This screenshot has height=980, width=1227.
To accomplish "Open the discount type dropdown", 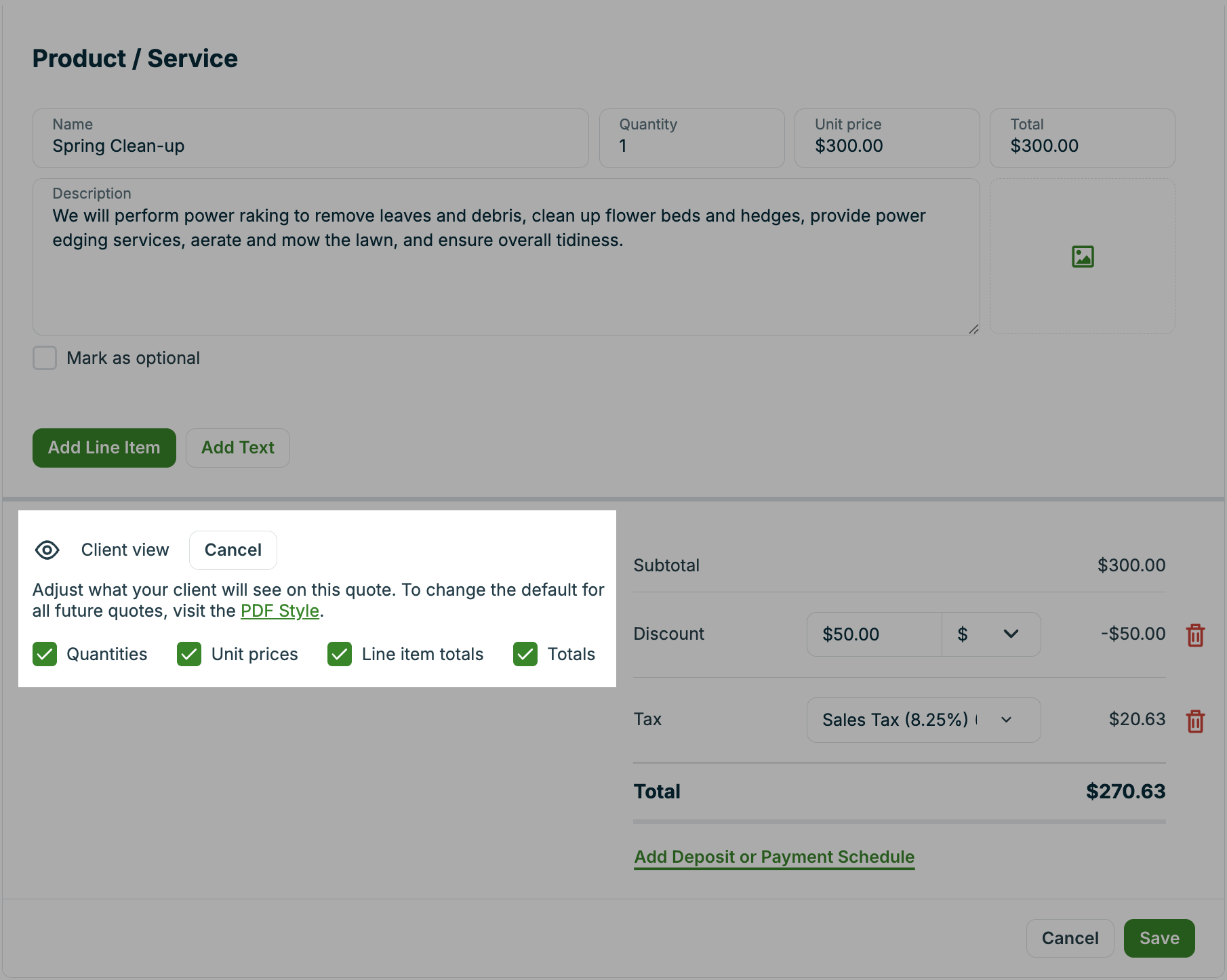I will (991, 634).
